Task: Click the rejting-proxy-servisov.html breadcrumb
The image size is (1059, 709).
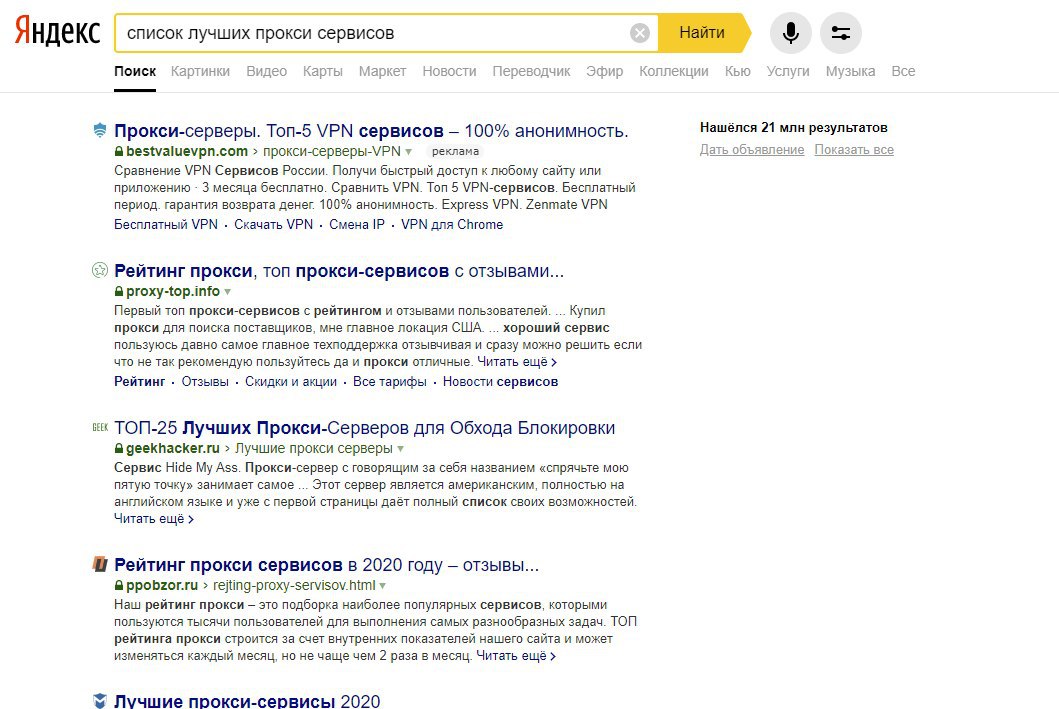Action: tap(294, 585)
